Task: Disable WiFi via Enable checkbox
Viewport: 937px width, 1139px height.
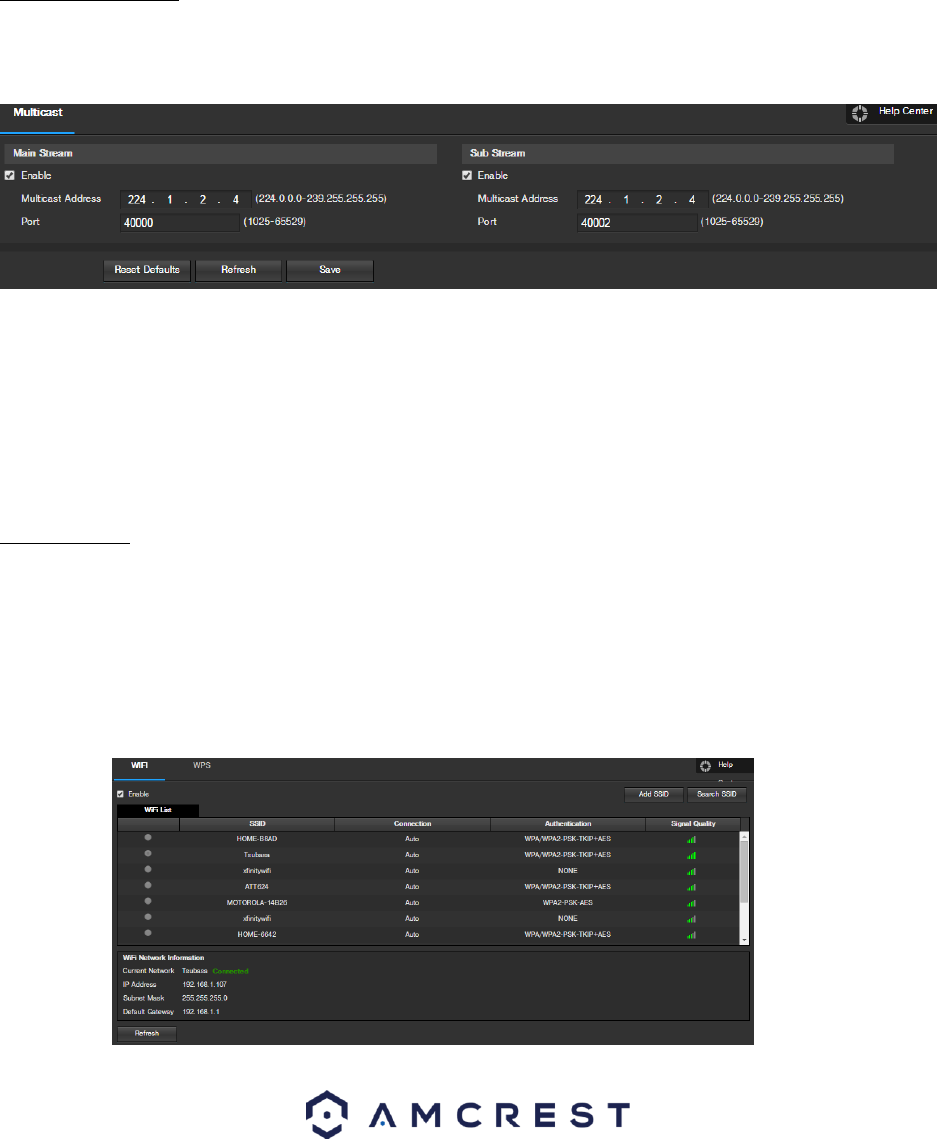Action: pos(121,794)
